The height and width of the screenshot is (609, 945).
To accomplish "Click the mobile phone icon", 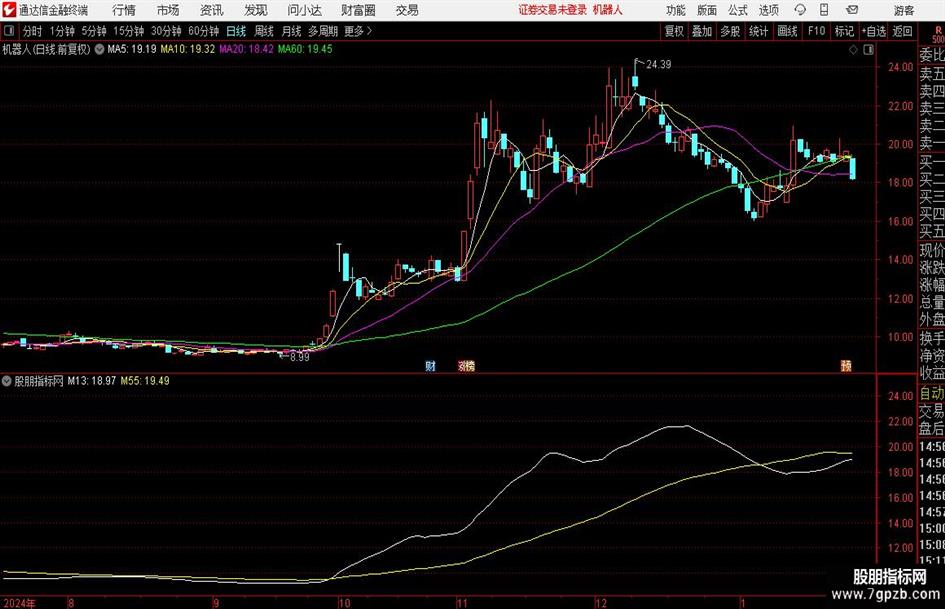I will coord(824,10).
